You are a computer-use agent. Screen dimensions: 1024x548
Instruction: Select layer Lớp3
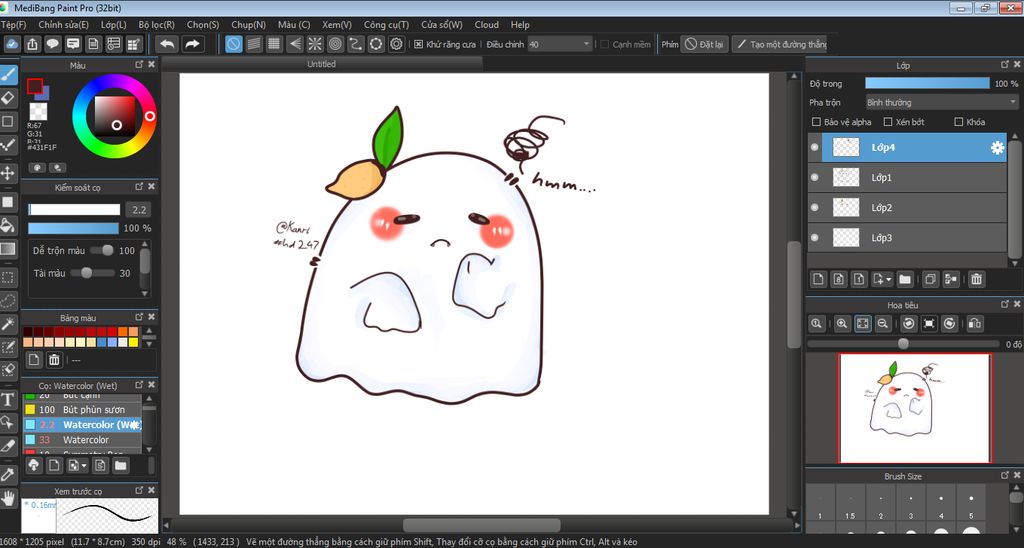[907, 238]
